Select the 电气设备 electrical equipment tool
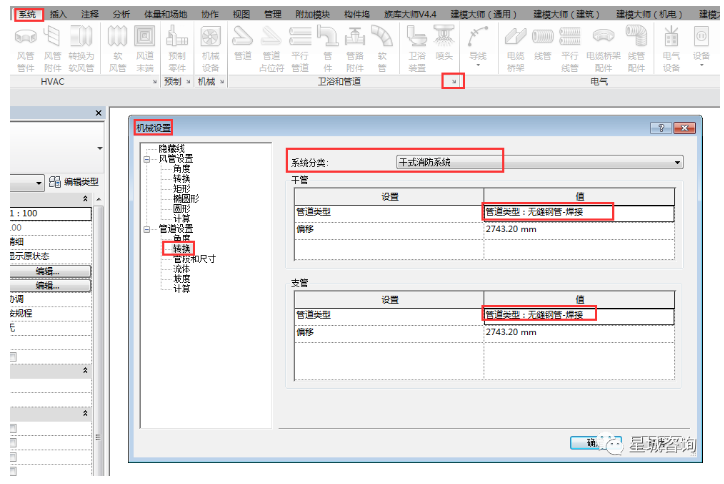This screenshot has width=724, height=484. coord(671,49)
